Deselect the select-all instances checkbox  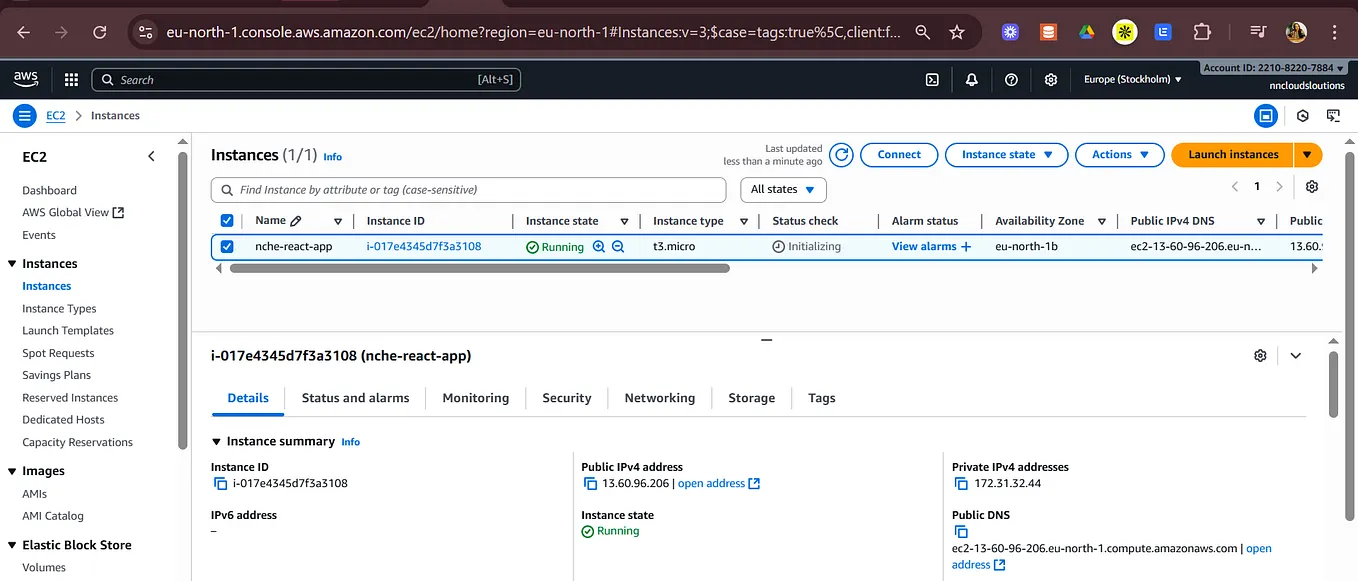(227, 220)
